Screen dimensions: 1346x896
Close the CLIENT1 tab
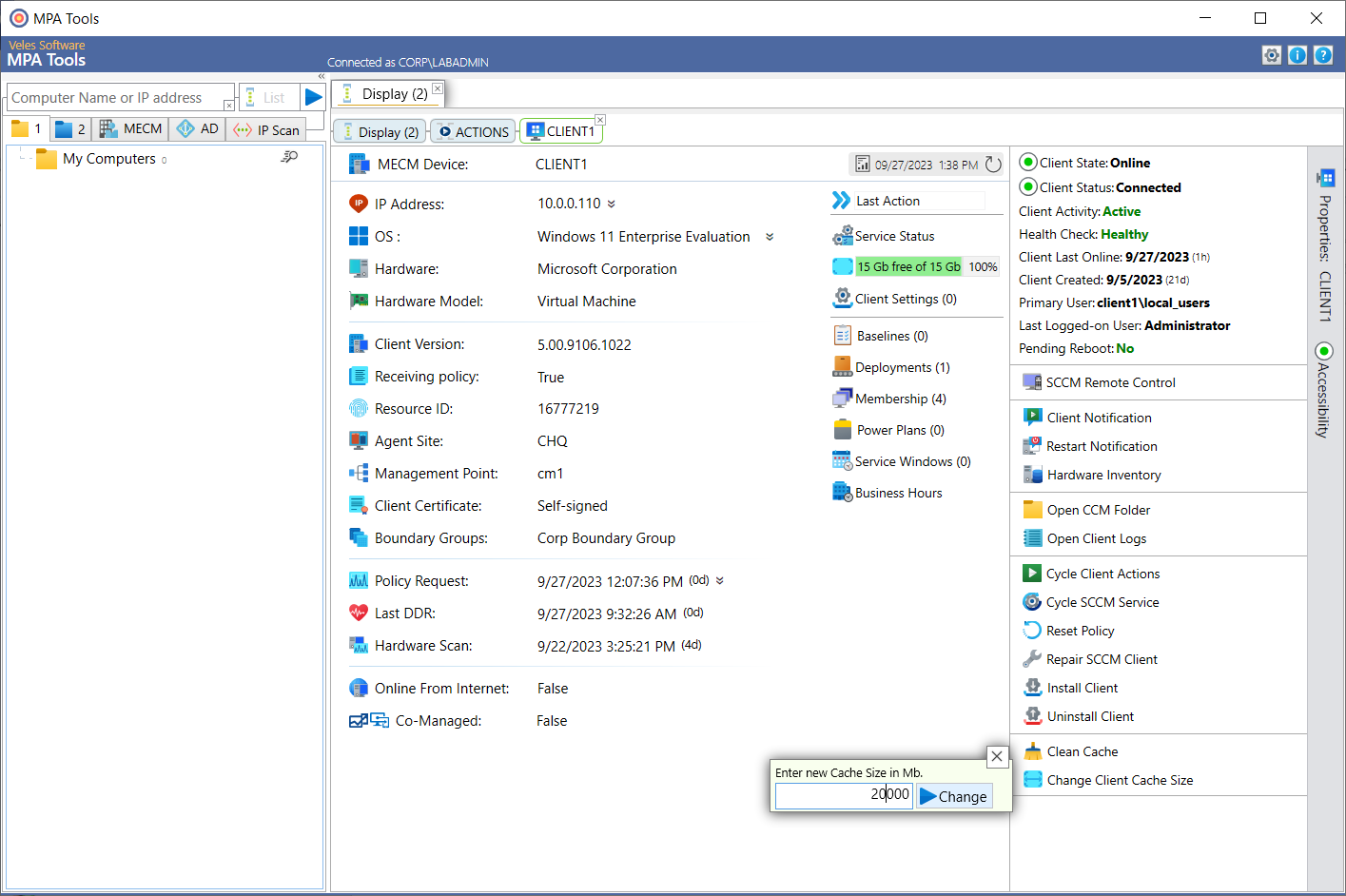pos(600,120)
